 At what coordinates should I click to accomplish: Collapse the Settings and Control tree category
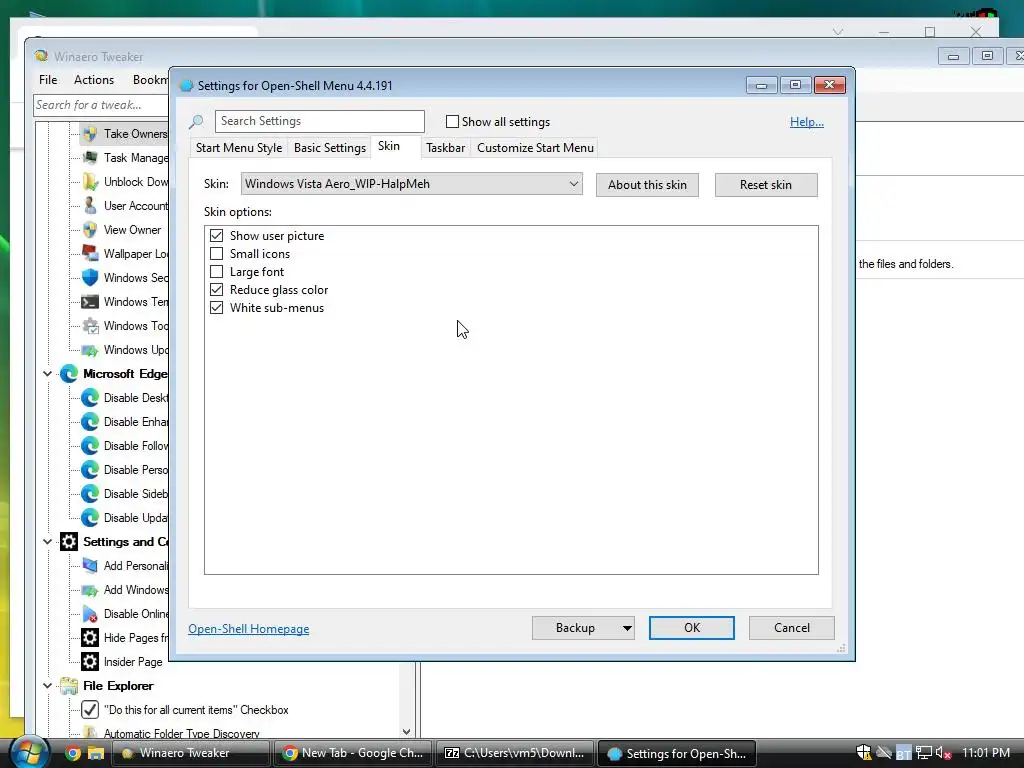click(x=47, y=541)
